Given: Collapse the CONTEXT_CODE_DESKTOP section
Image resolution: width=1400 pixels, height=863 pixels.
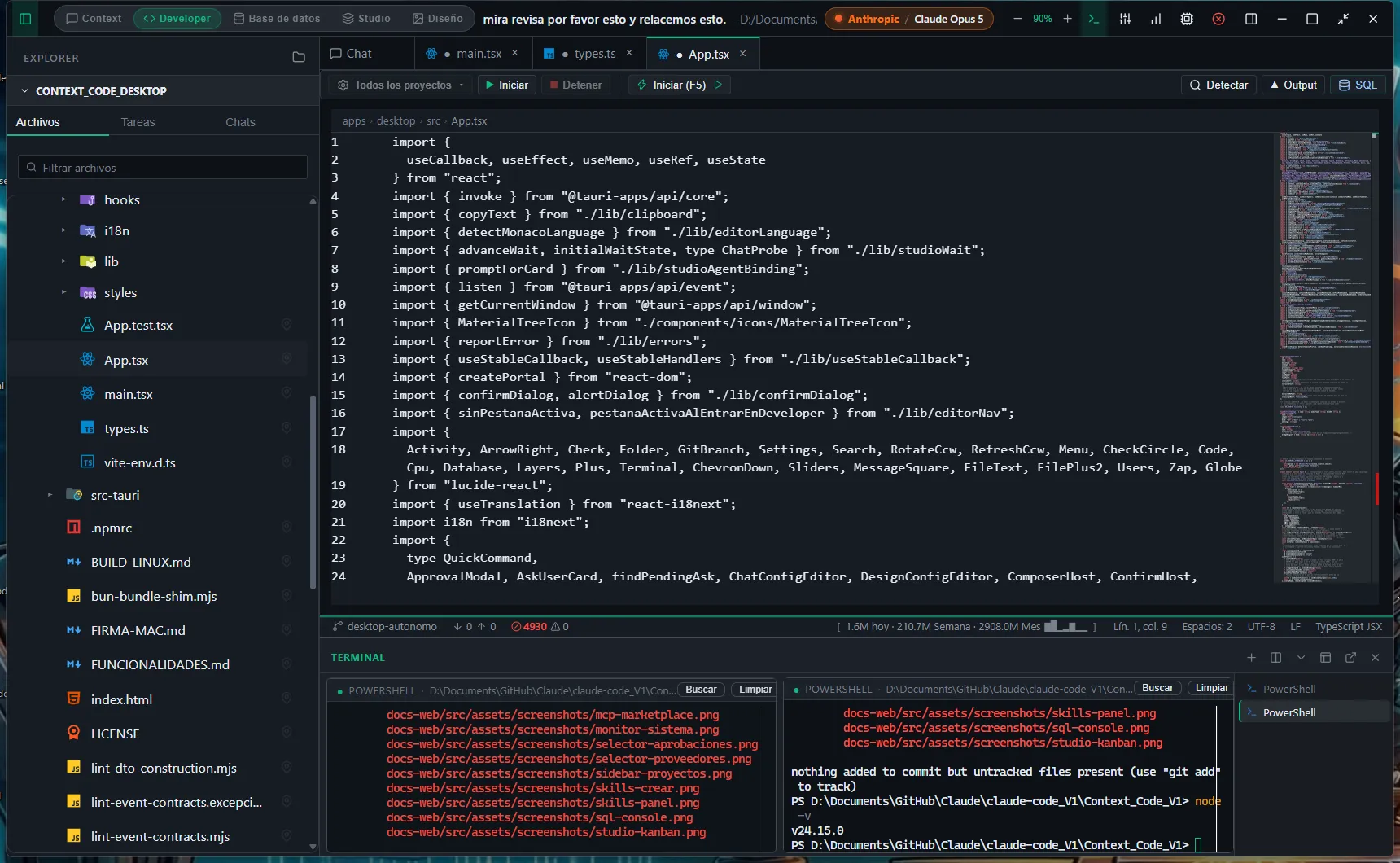Looking at the screenshot, I should pos(25,91).
